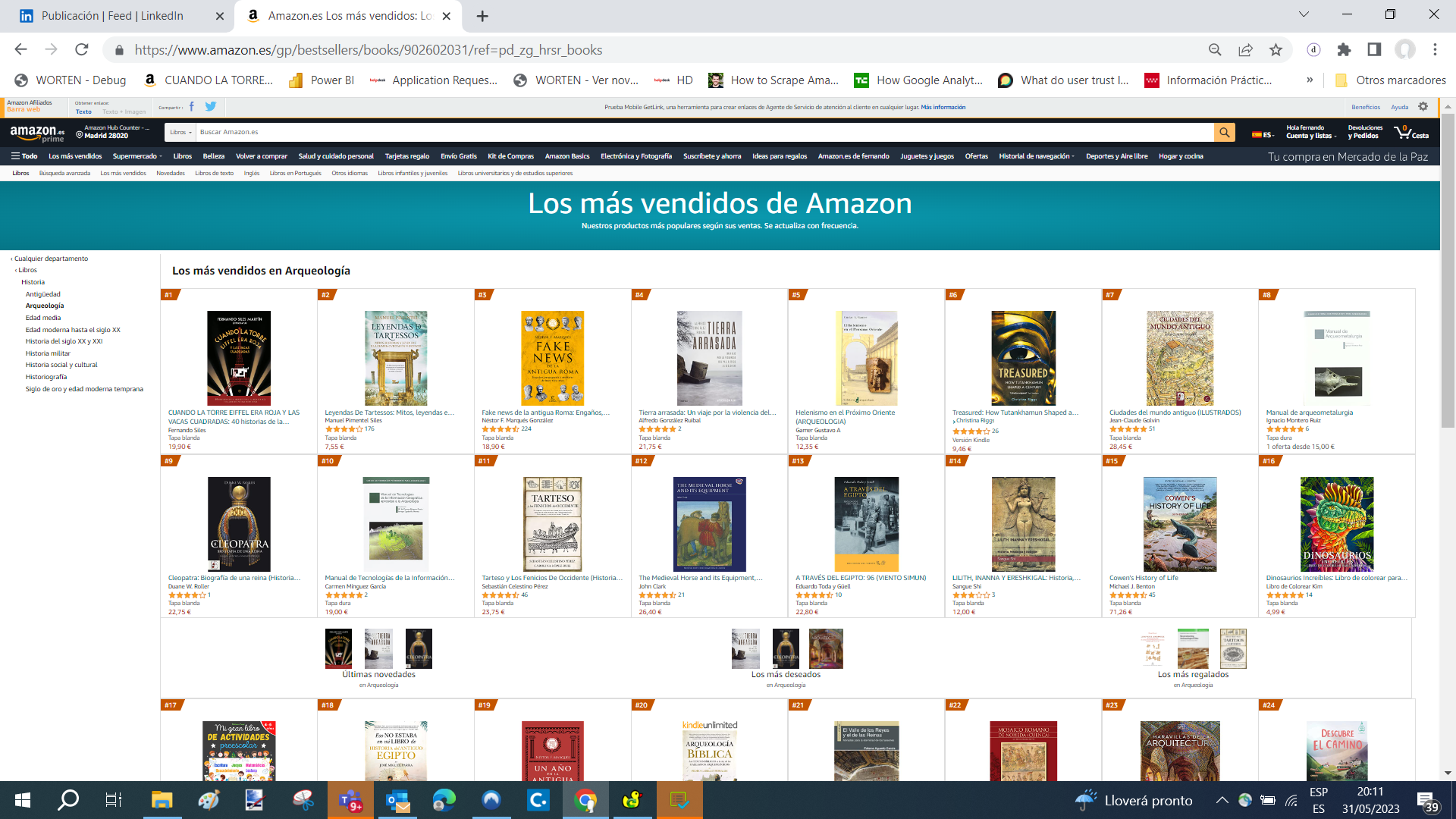
Task: Bookmark this page with the star icon
Action: (1276, 50)
